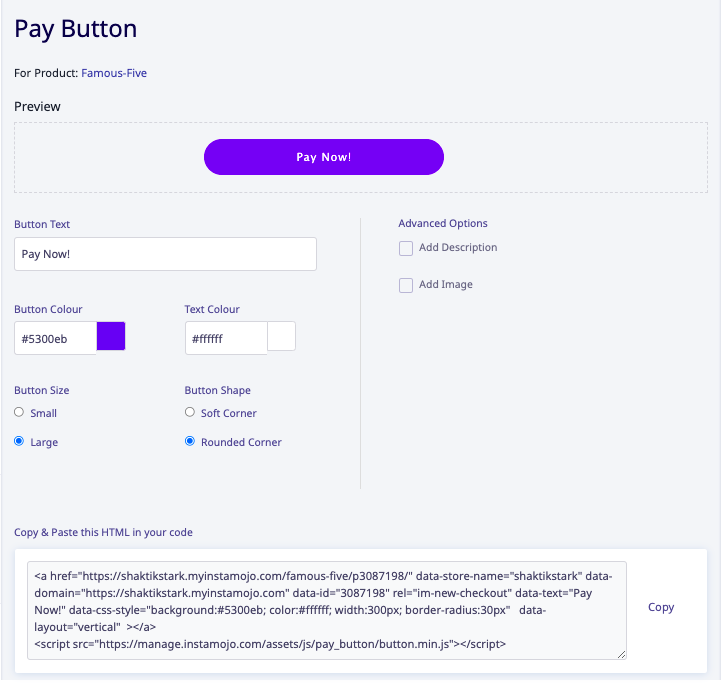Choose the Rounded Corner shape option
Viewport: 722px width, 685px height.
pyautogui.click(x=190, y=441)
